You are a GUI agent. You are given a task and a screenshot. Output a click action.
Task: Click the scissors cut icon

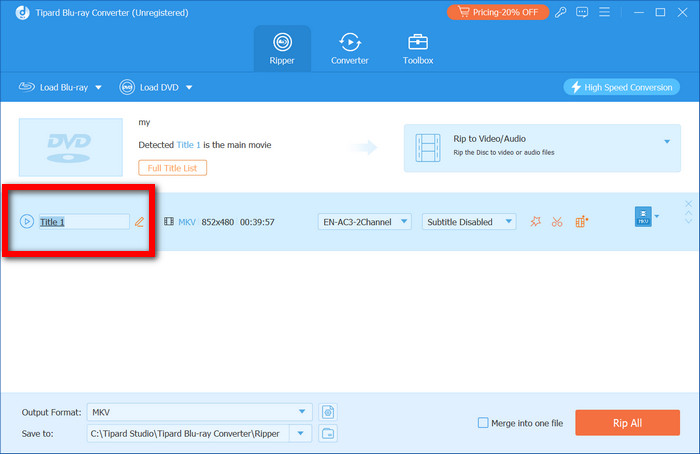point(558,222)
